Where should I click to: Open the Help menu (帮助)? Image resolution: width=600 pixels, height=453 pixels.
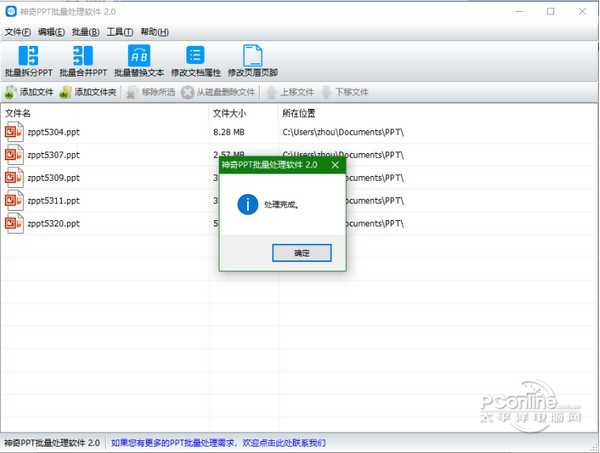tap(154, 32)
